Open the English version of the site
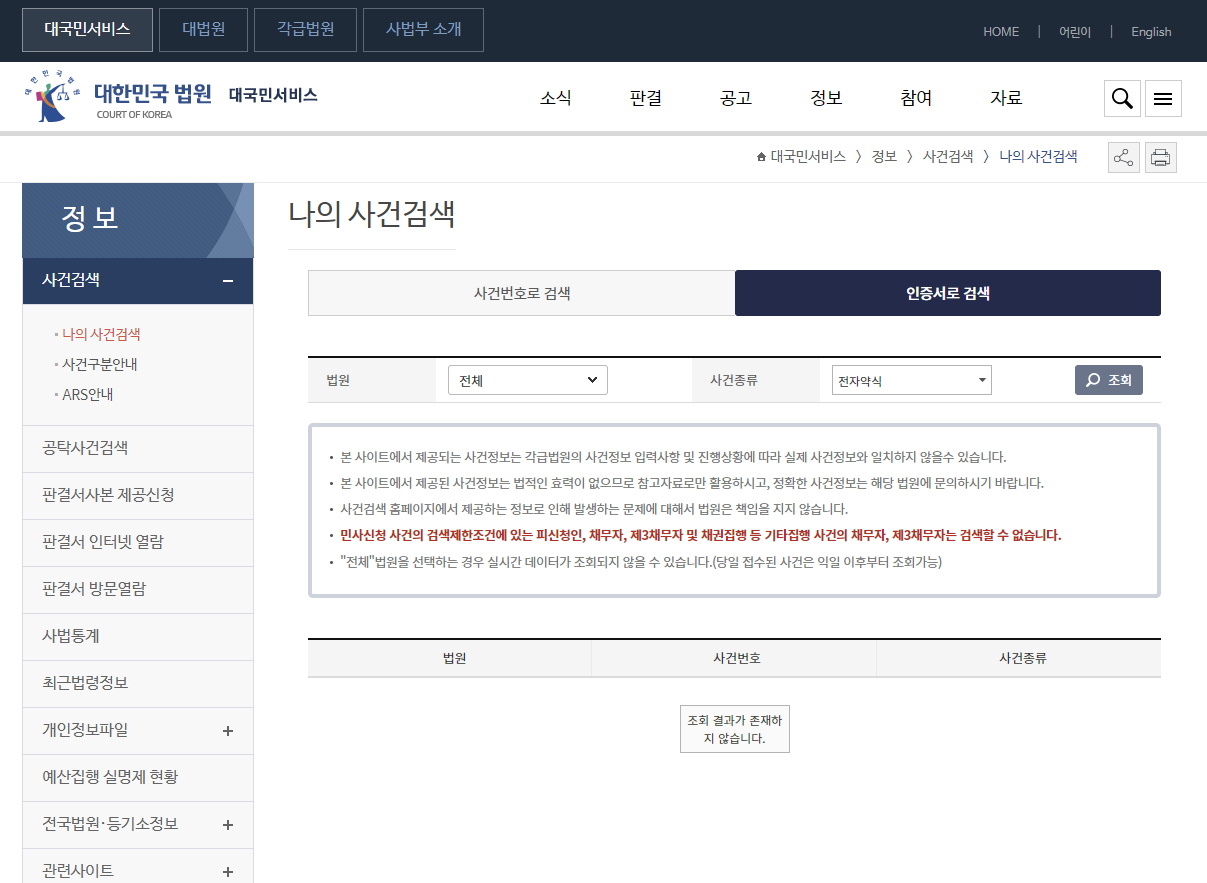Screen dimensions: 1207x883 [1151, 31]
